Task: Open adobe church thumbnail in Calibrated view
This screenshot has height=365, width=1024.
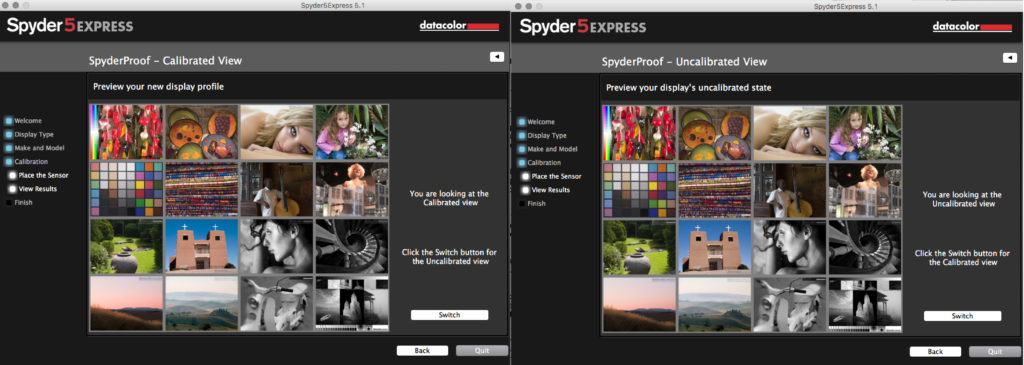Action: pyautogui.click(x=202, y=246)
